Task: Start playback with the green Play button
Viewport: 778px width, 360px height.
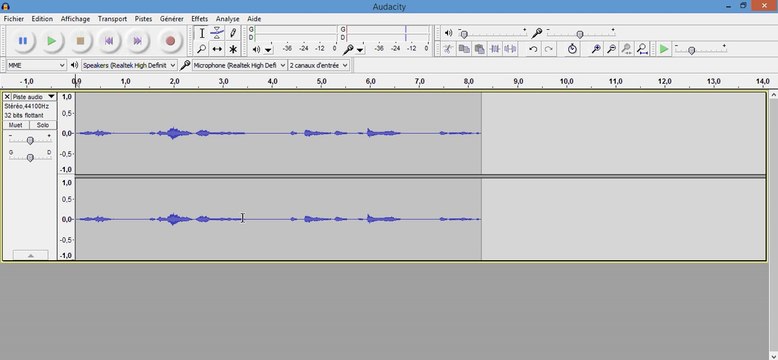Action: [52, 41]
